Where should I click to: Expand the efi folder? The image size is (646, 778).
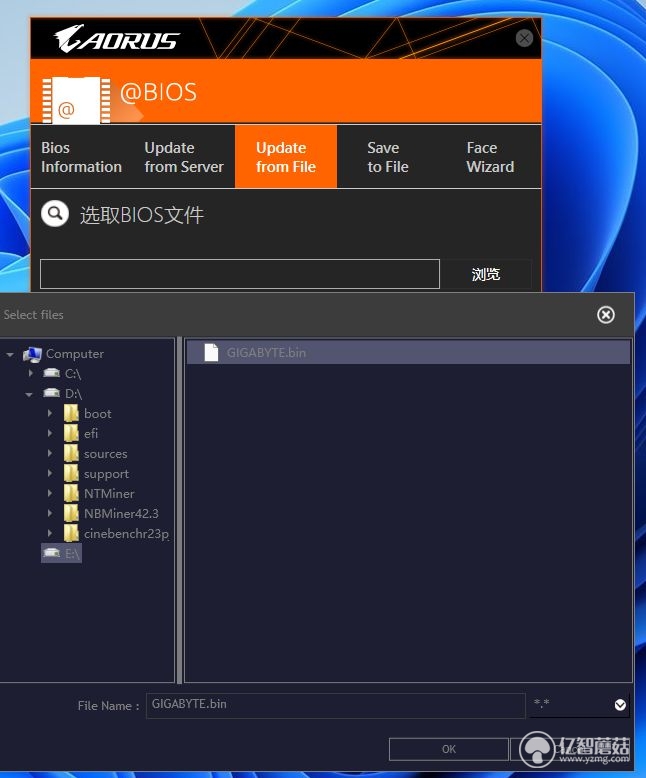pos(50,433)
